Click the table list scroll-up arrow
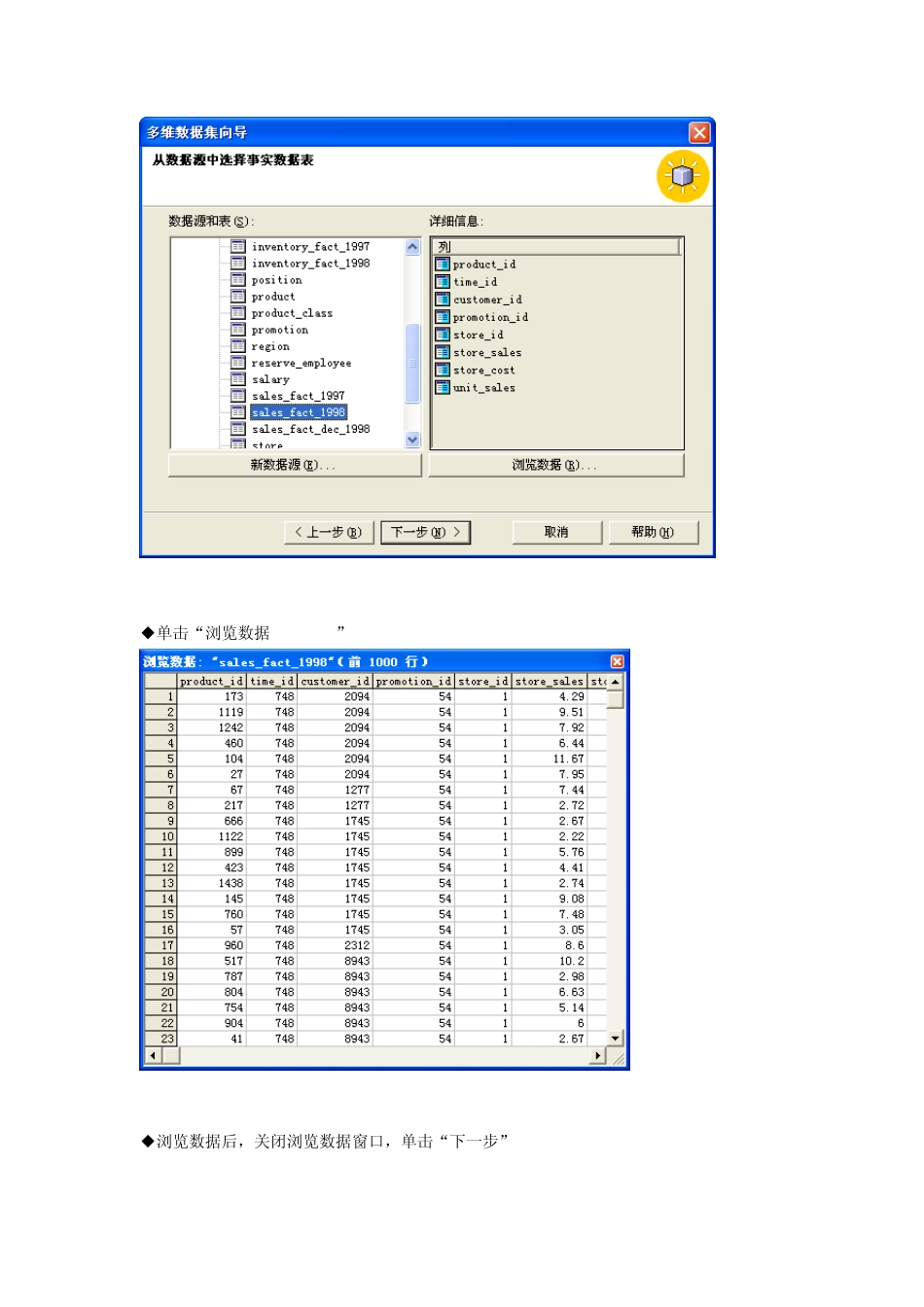The width and height of the screenshot is (924, 1307). click(x=412, y=247)
